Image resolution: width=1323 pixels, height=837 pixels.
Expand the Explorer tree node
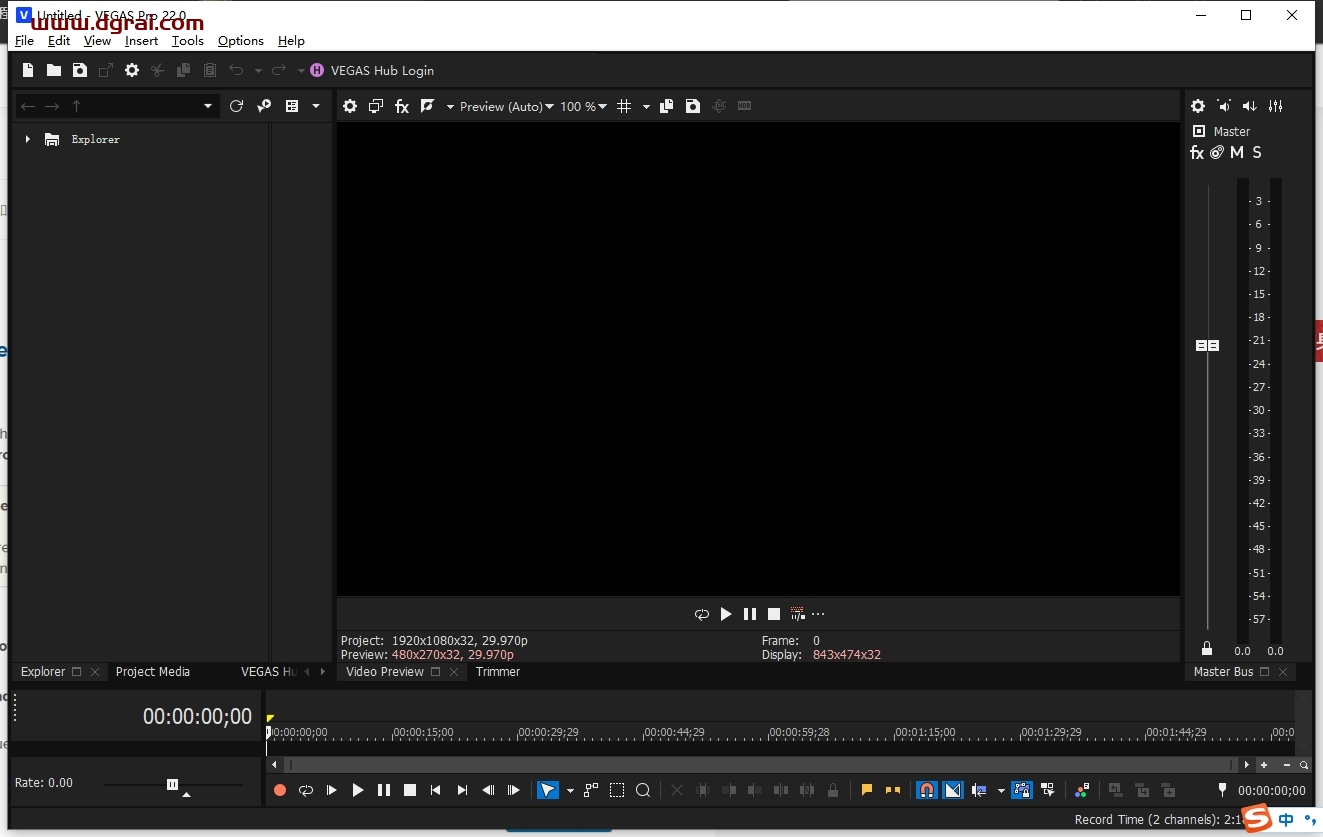click(x=27, y=139)
